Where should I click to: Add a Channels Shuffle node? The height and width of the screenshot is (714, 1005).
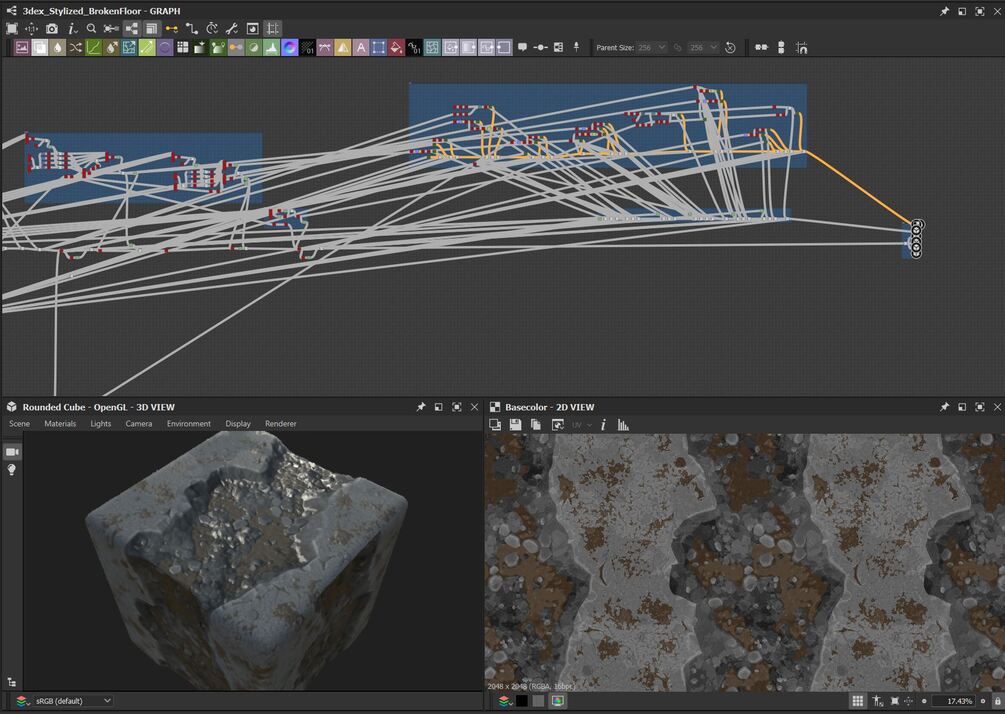[76, 47]
